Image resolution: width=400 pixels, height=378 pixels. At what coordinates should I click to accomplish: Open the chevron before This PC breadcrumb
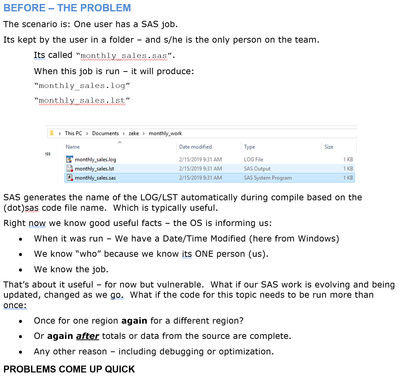click(x=59, y=133)
